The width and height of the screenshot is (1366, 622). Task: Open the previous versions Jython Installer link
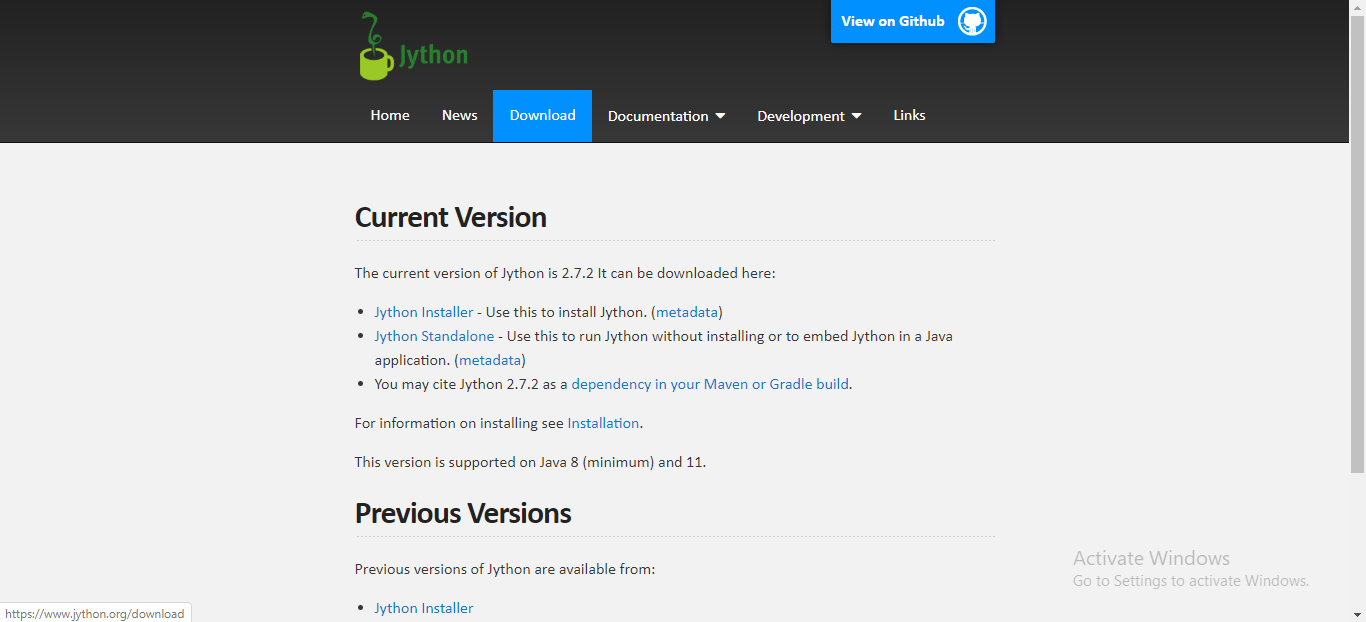[424, 608]
